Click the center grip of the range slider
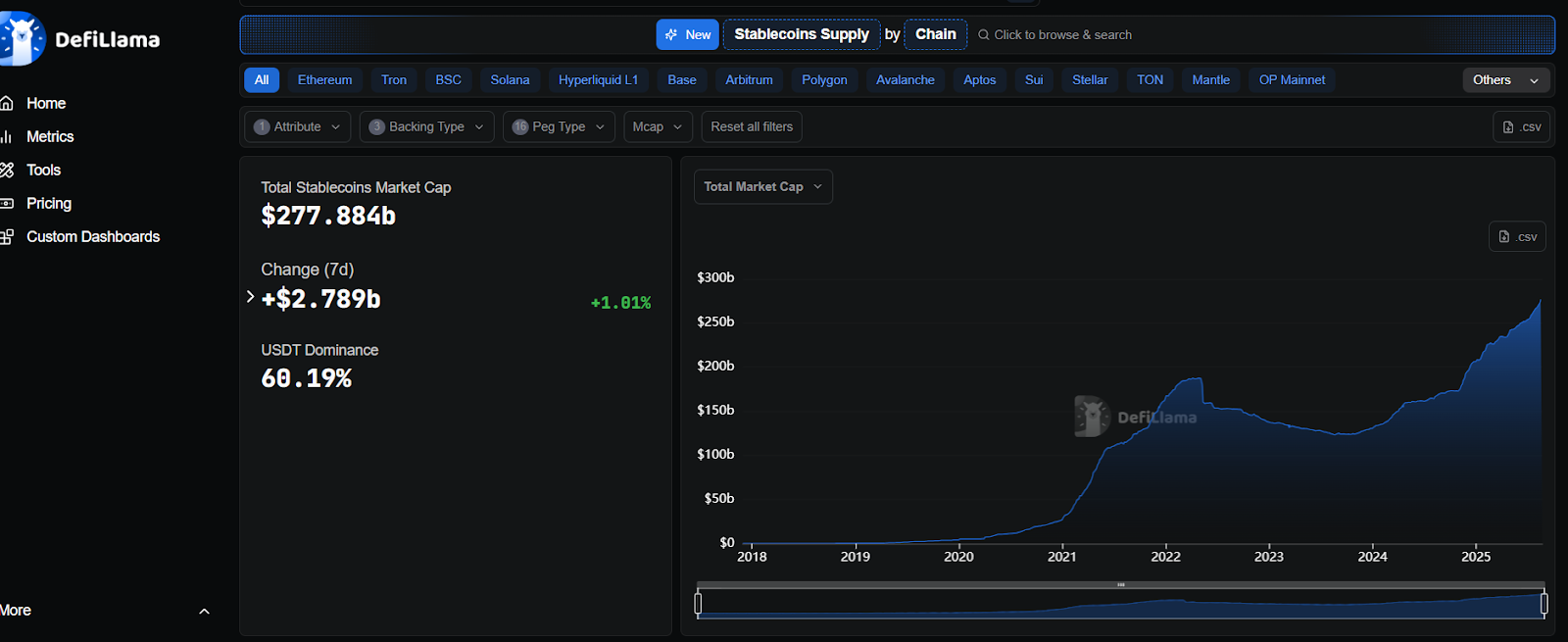The width and height of the screenshot is (1568, 642). (1121, 585)
